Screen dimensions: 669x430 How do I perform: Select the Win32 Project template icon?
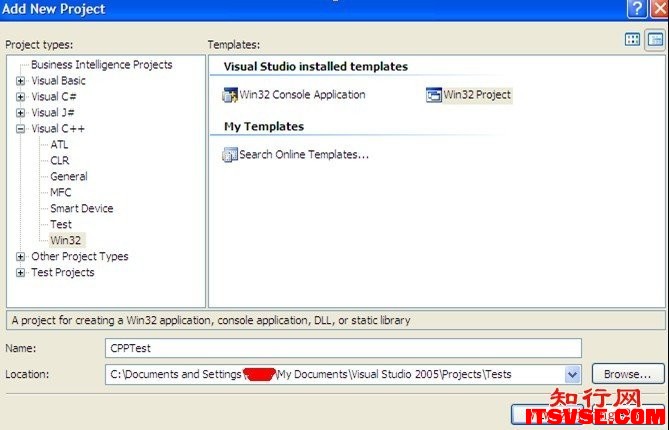click(433, 95)
